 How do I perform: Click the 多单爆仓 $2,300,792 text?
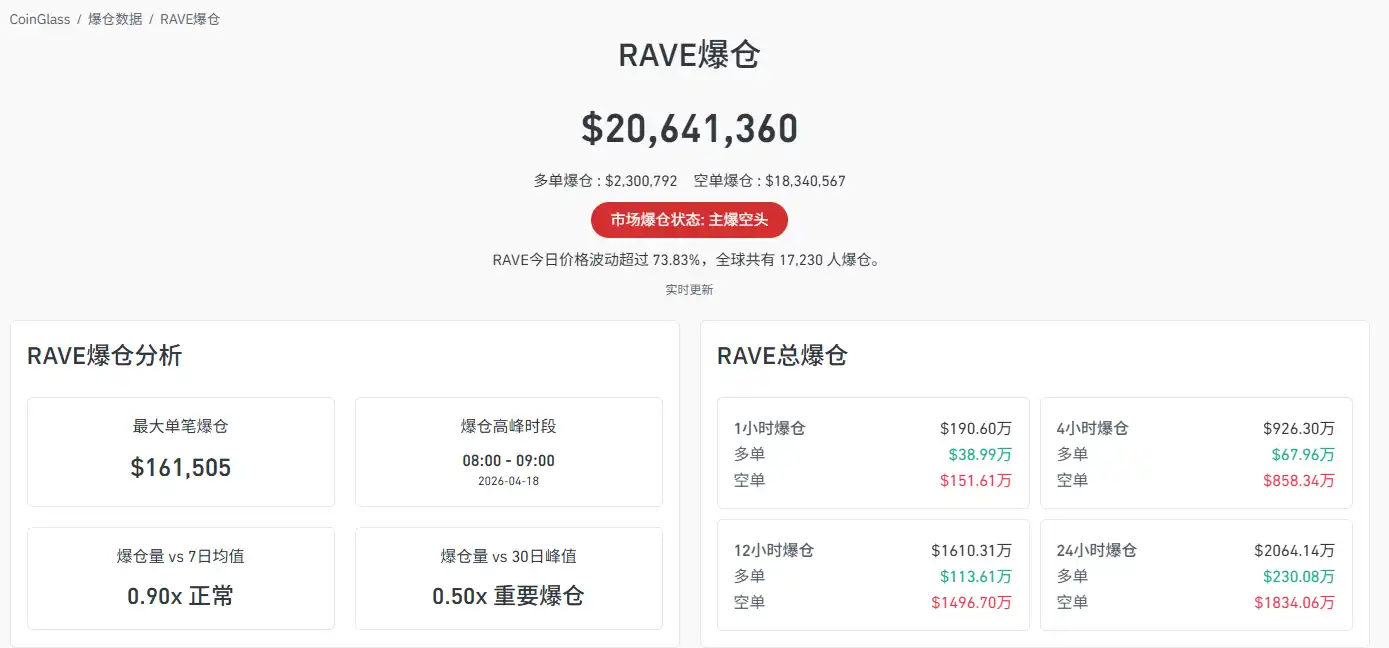click(x=605, y=181)
